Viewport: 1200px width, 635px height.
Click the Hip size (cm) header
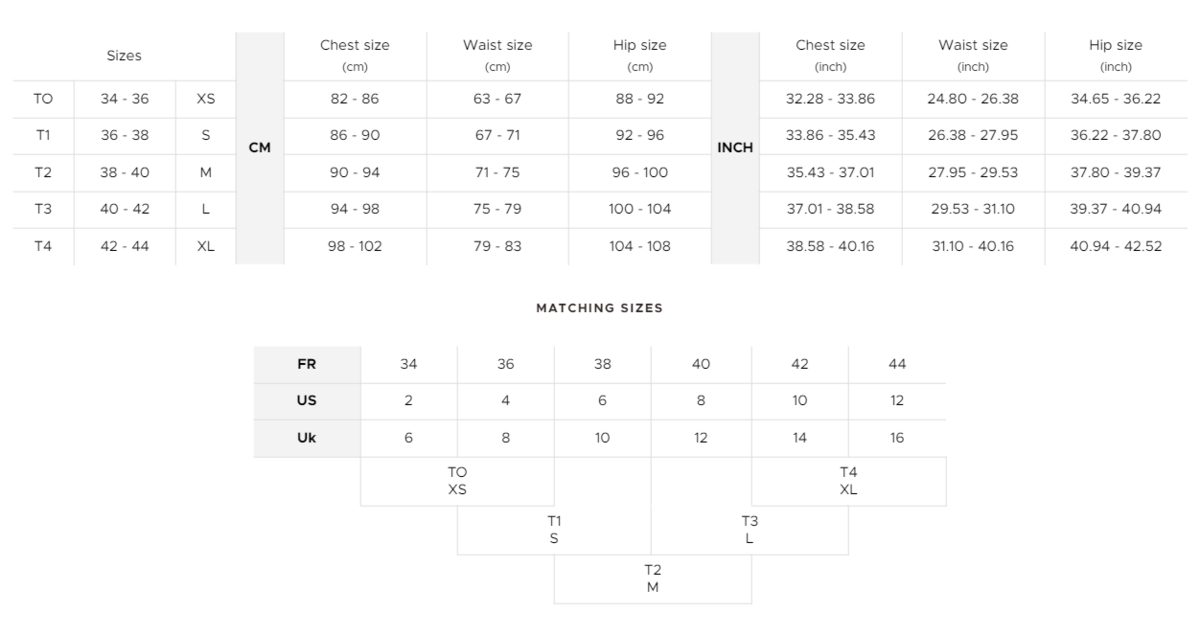coord(640,55)
